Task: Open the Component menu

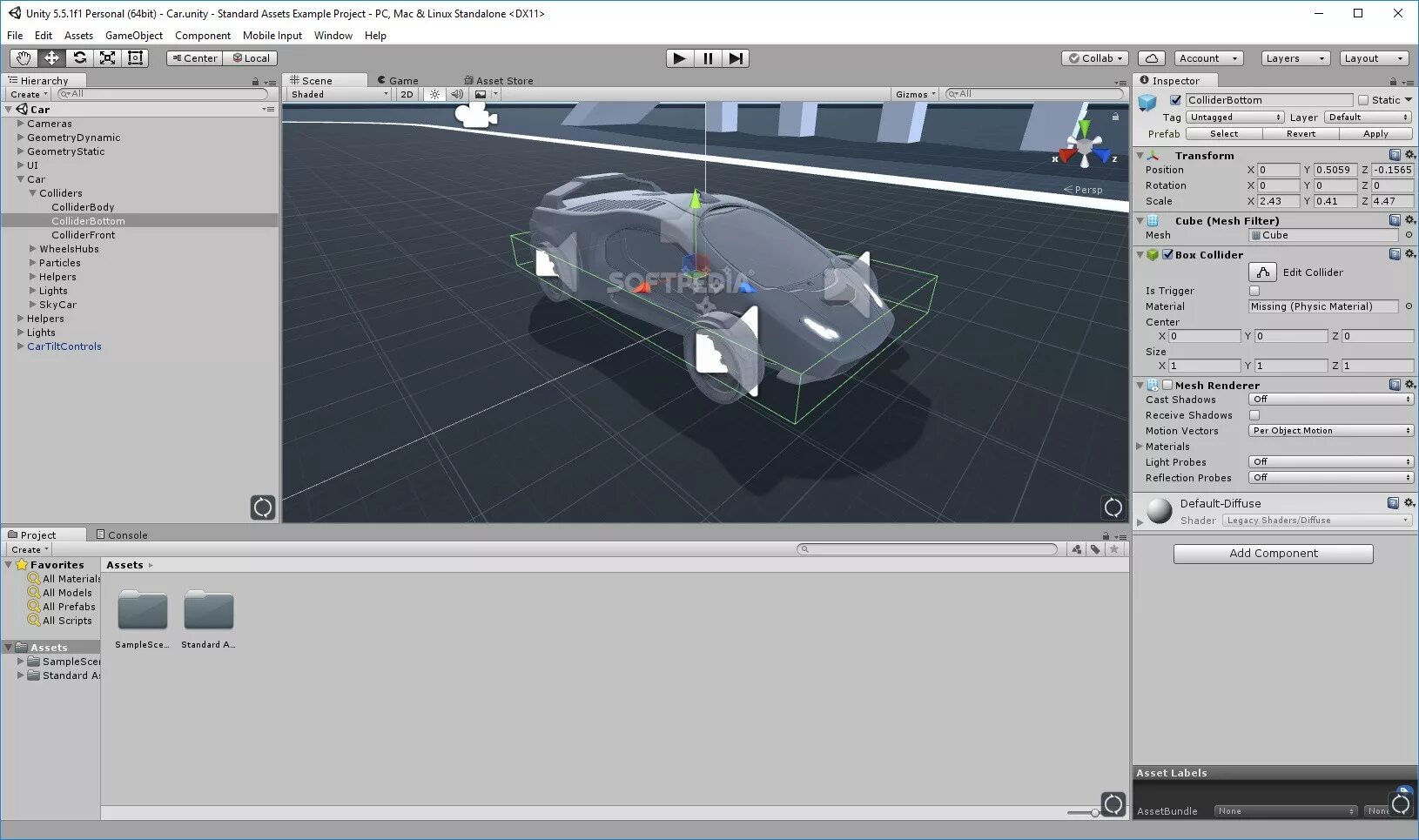Action: pos(203,36)
